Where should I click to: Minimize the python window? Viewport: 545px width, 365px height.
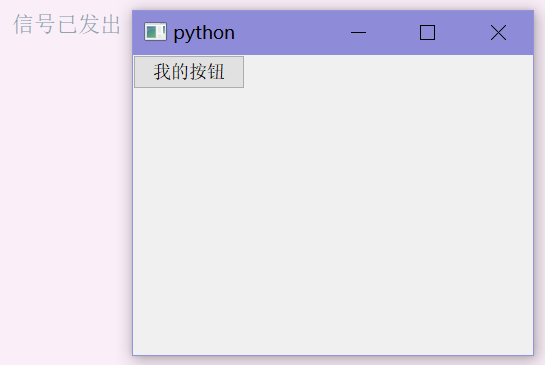358,32
